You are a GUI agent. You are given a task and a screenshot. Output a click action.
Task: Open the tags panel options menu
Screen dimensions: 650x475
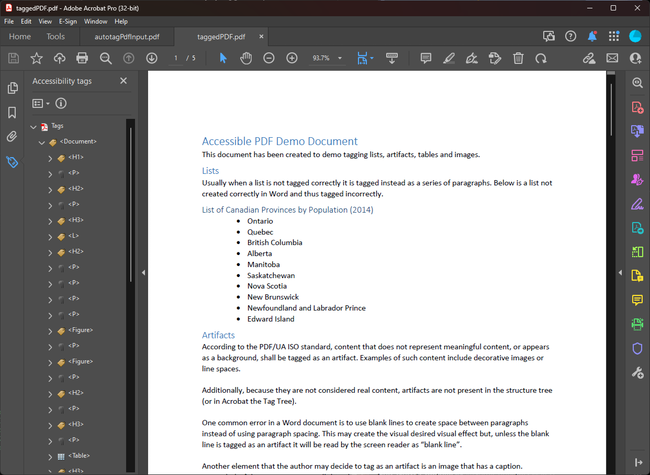click(x=41, y=103)
